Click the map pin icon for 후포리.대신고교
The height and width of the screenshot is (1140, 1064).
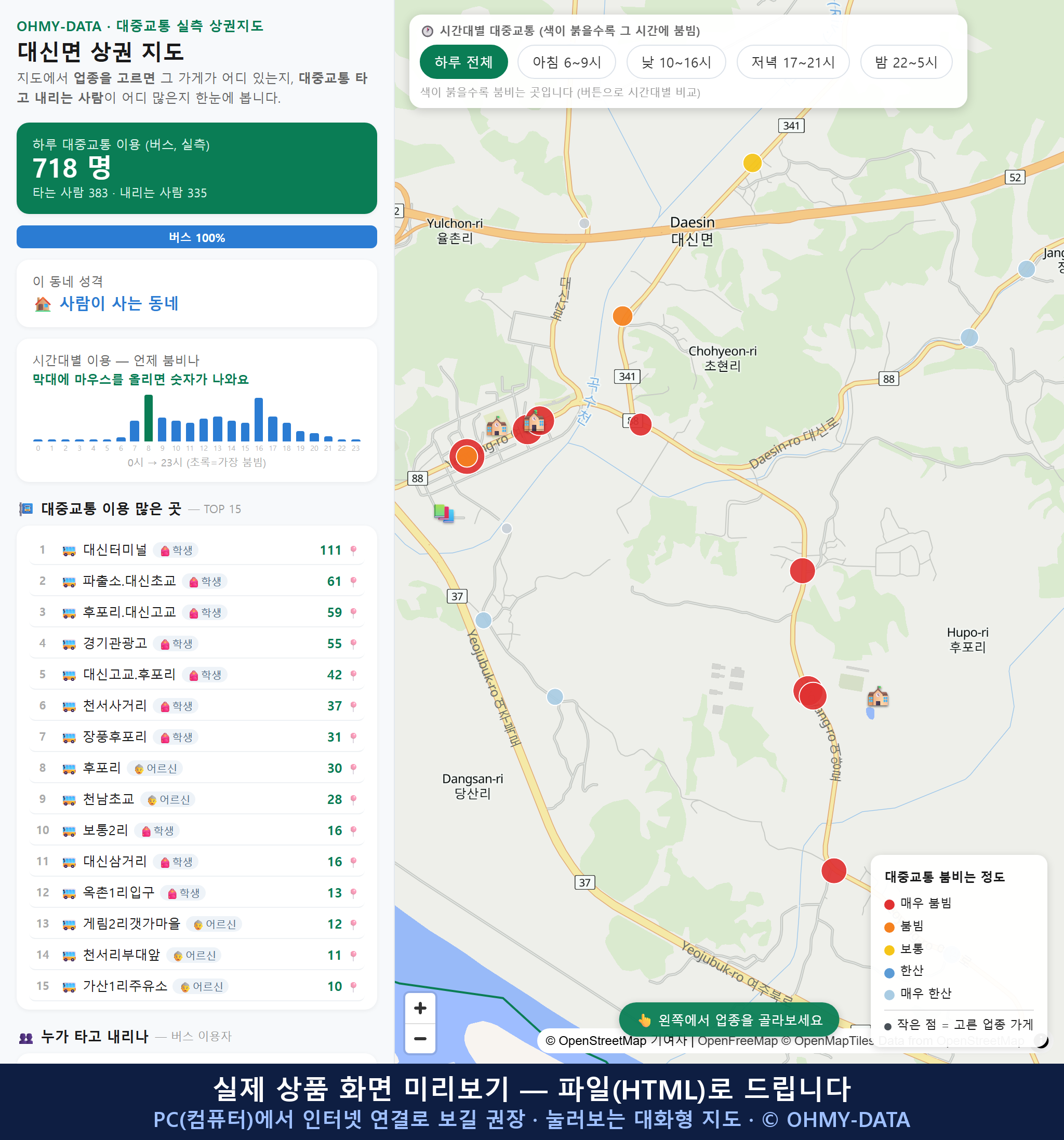click(353, 612)
